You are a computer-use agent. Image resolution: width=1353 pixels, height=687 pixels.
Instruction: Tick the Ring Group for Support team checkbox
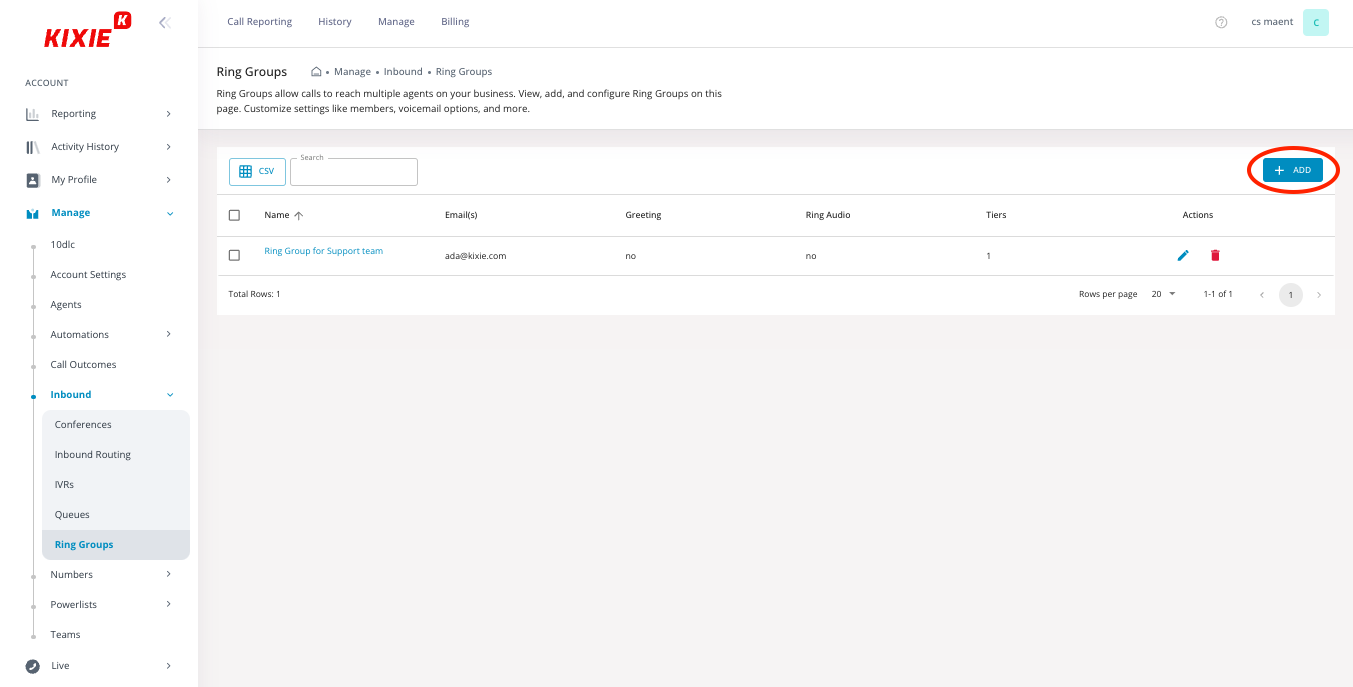pos(234,255)
